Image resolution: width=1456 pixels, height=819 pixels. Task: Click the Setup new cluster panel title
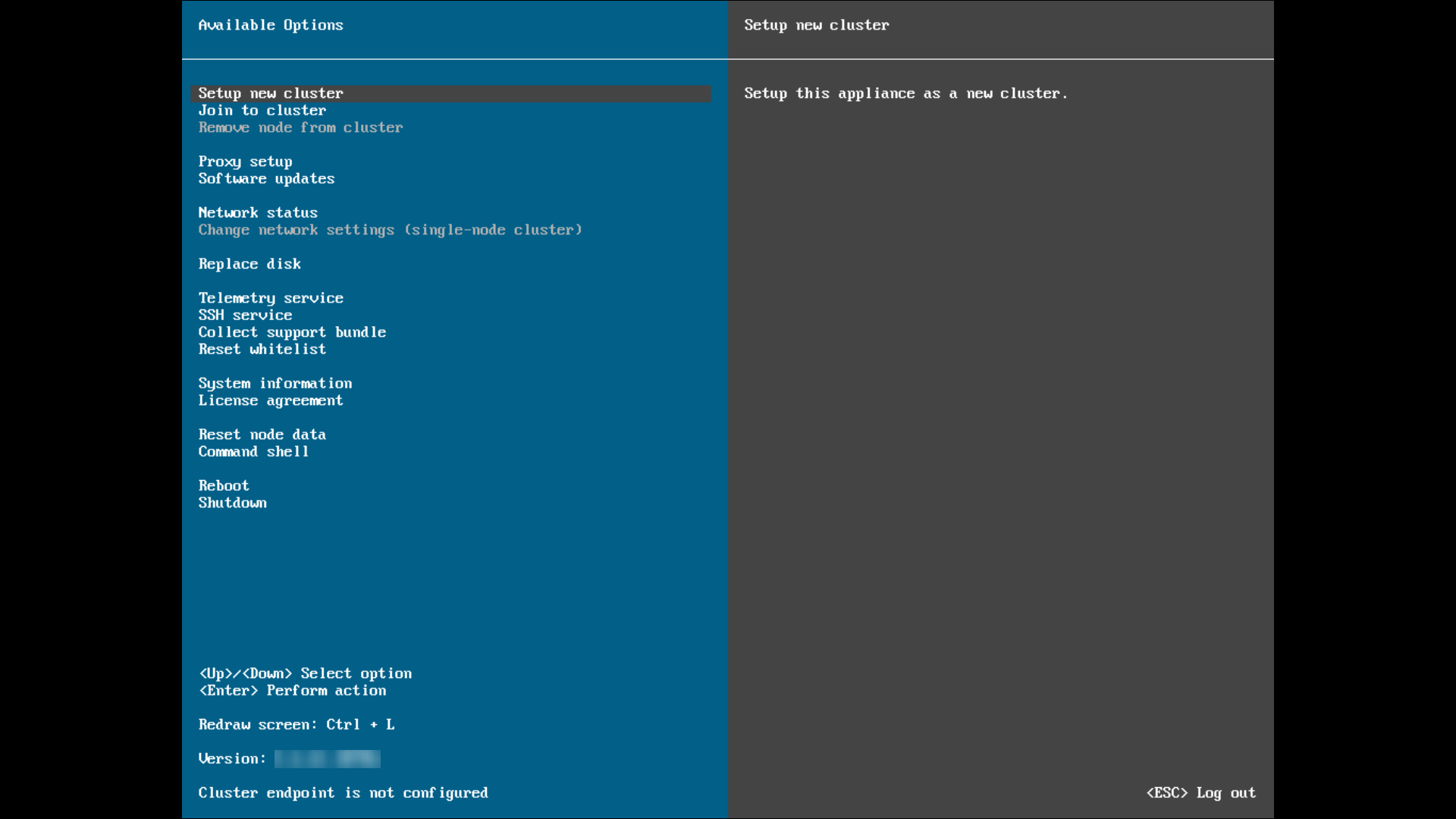[817, 25]
